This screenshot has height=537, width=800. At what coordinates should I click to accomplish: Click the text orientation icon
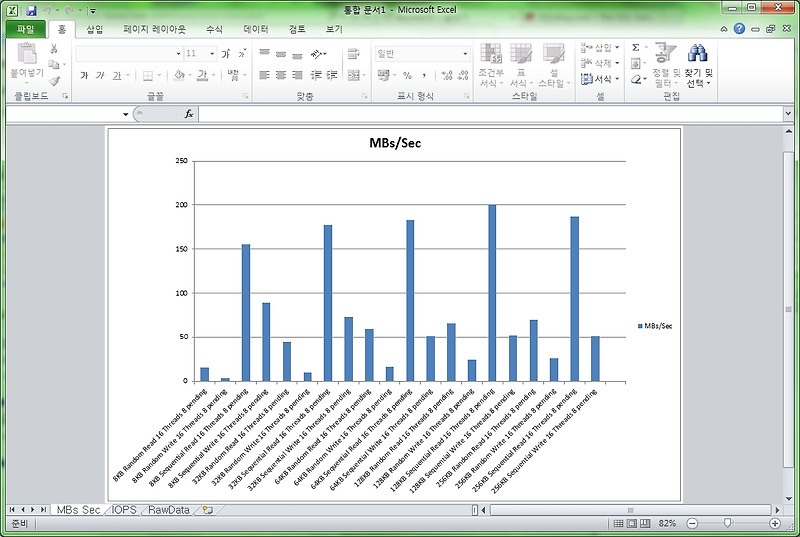pos(317,54)
